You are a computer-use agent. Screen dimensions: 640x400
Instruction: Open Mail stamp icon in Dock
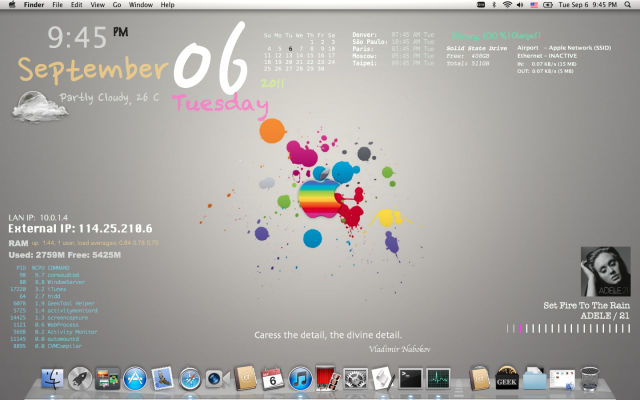point(162,378)
